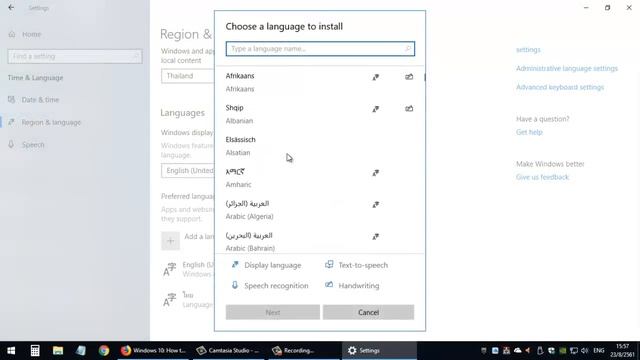This screenshot has width=640, height=360.
Task: Open Administrative language settings link
Action: click(567, 69)
